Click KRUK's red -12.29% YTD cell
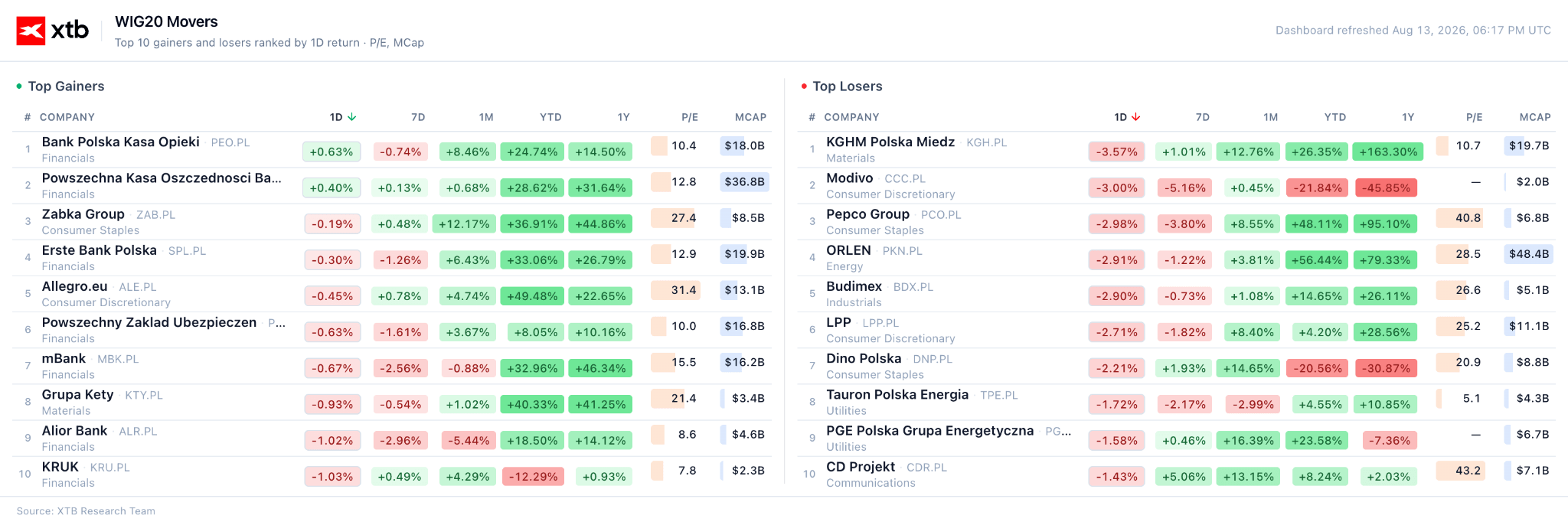The width and height of the screenshot is (1568, 525). [x=534, y=477]
